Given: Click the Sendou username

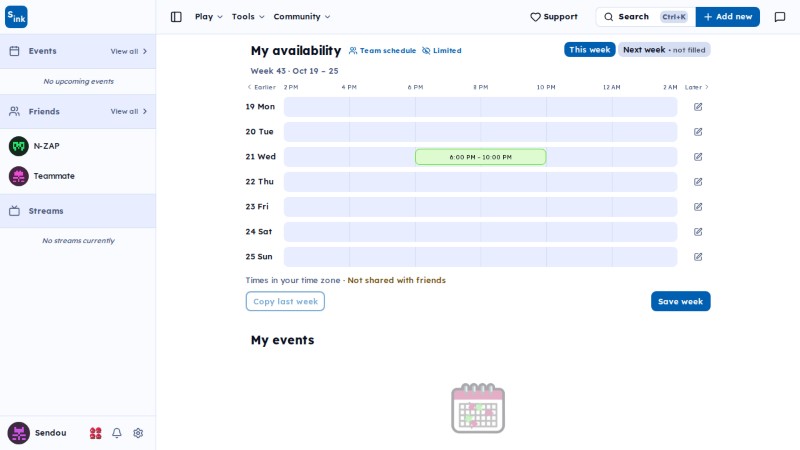Looking at the screenshot, I should 51,433.
